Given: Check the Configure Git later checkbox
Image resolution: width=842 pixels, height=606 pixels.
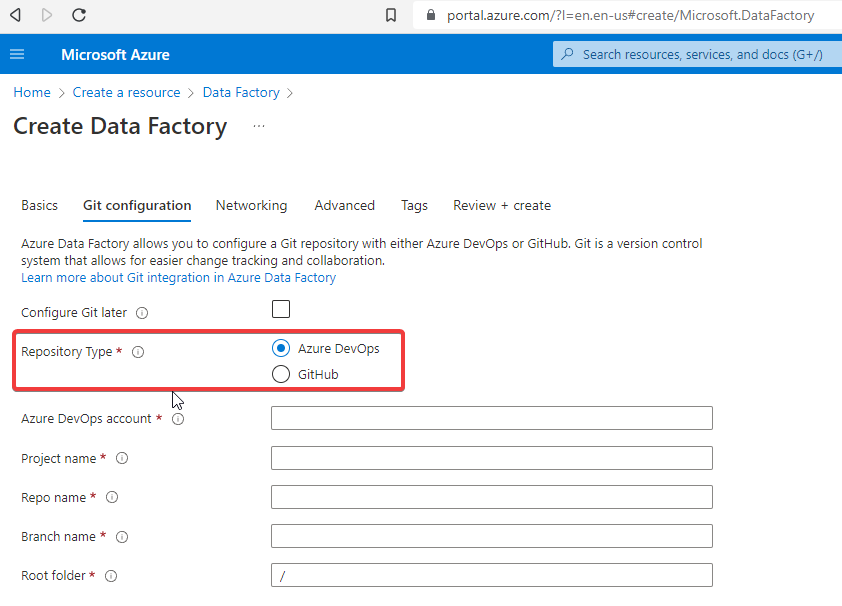Looking at the screenshot, I should (281, 309).
